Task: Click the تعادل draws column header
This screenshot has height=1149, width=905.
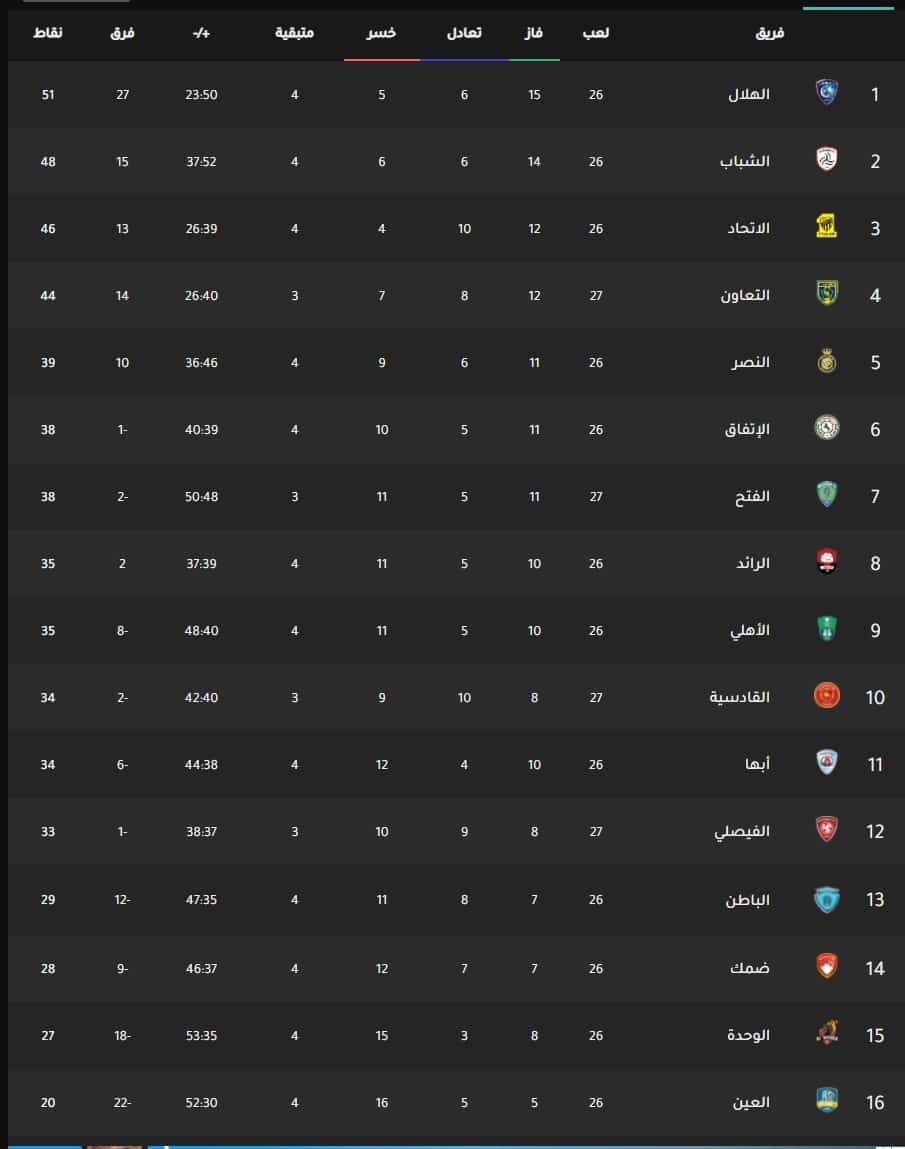Action: click(464, 33)
